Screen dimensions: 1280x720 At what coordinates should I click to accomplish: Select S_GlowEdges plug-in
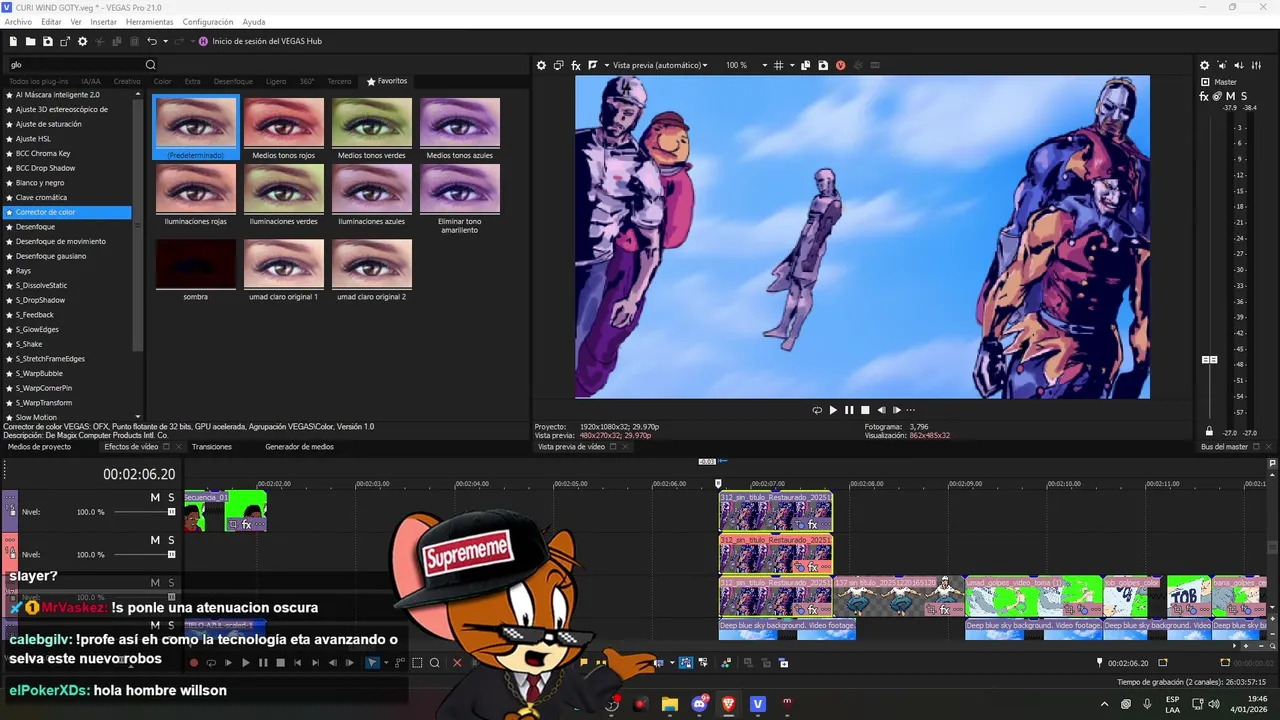(37, 329)
